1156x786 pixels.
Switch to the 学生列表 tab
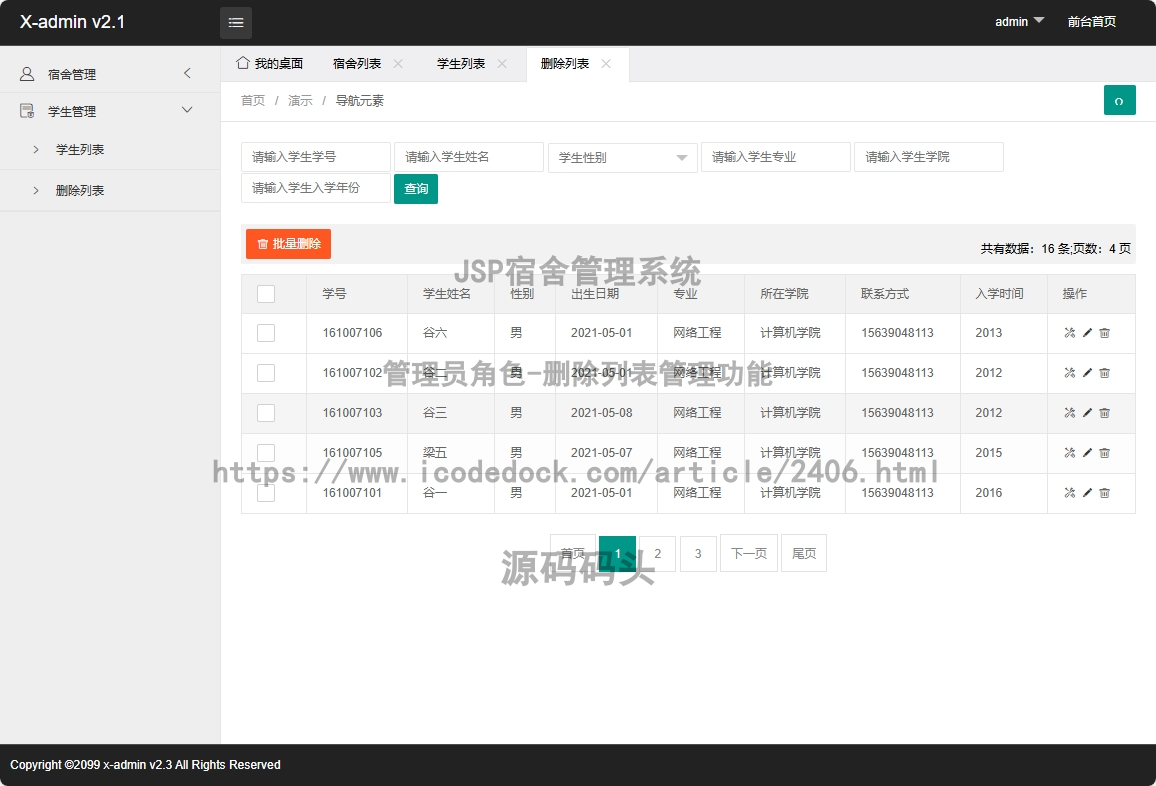[461, 63]
